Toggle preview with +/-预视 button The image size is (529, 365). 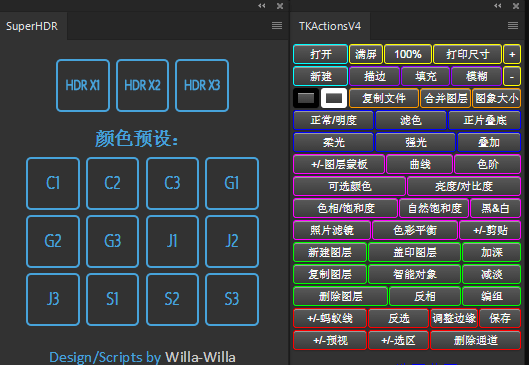tap(330, 340)
